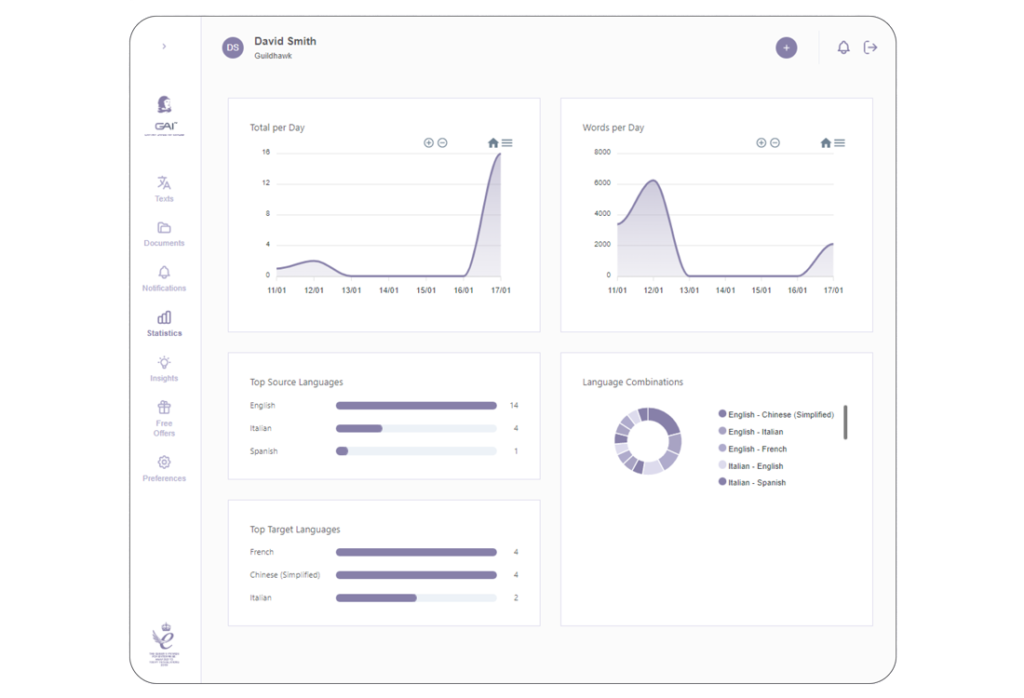This screenshot has width=1024, height=698.
Task: Zoom in on Words per Day chart
Action: pos(761,143)
